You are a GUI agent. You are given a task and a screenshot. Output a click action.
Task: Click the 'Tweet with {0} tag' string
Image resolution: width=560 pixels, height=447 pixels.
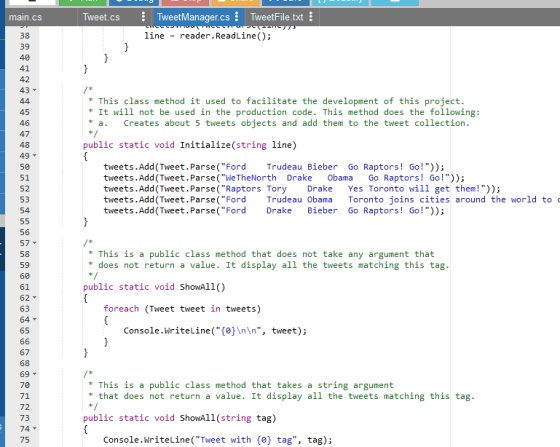[x=246, y=440]
